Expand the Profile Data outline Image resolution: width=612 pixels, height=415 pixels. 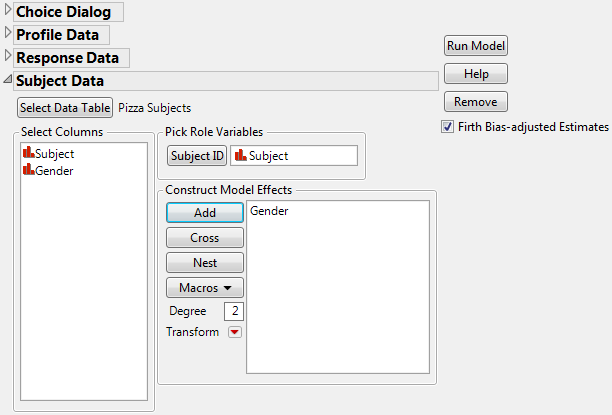pos(8,34)
